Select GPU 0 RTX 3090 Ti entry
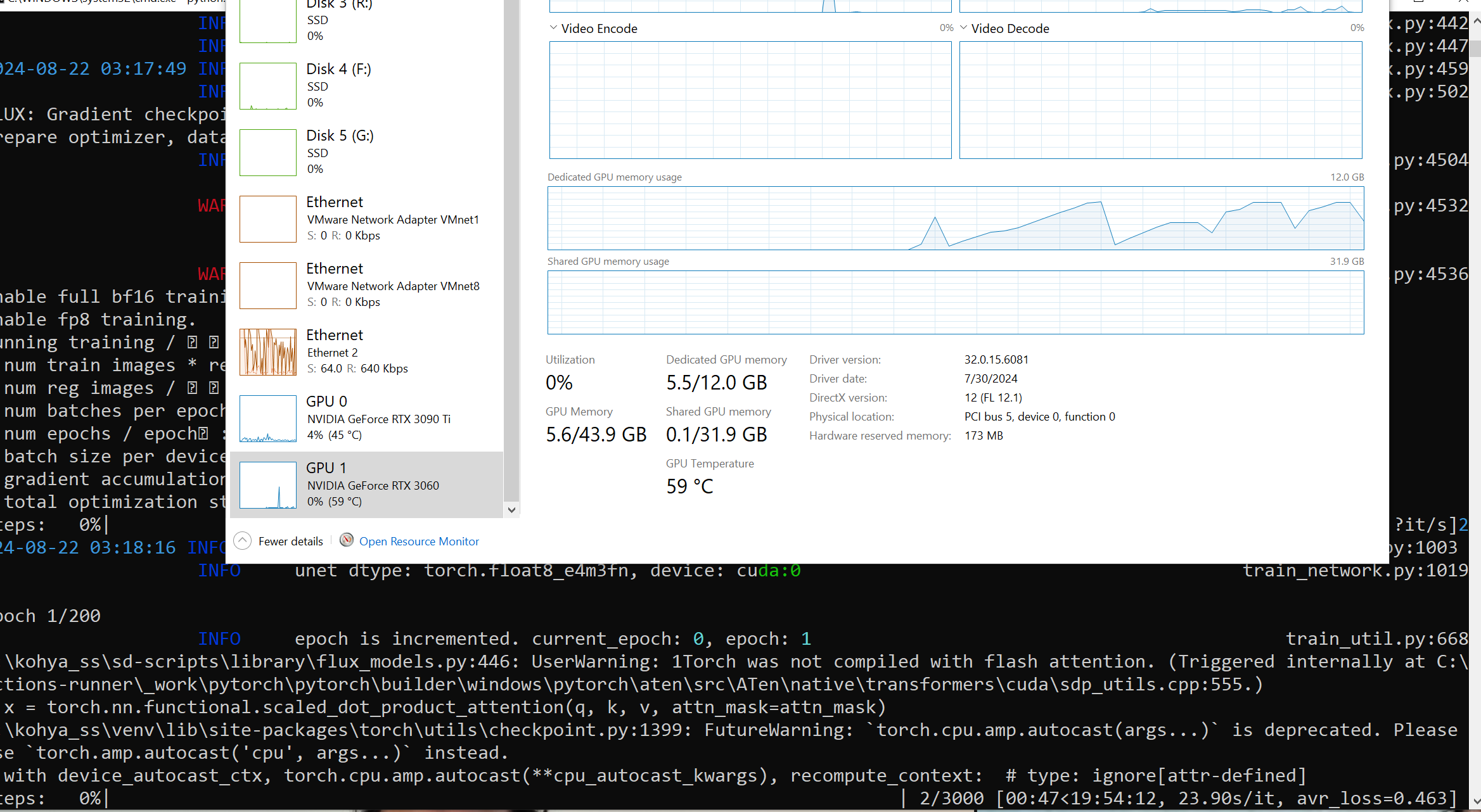Screen dimensions: 1481x812 378,419
